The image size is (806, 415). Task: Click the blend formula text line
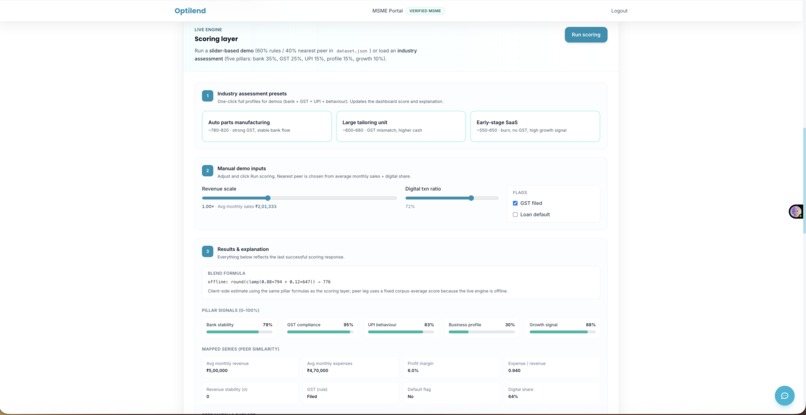(x=269, y=282)
